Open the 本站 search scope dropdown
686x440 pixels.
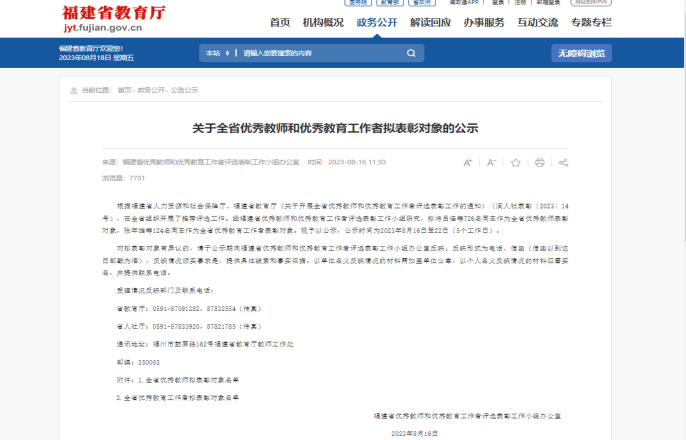click(218, 52)
